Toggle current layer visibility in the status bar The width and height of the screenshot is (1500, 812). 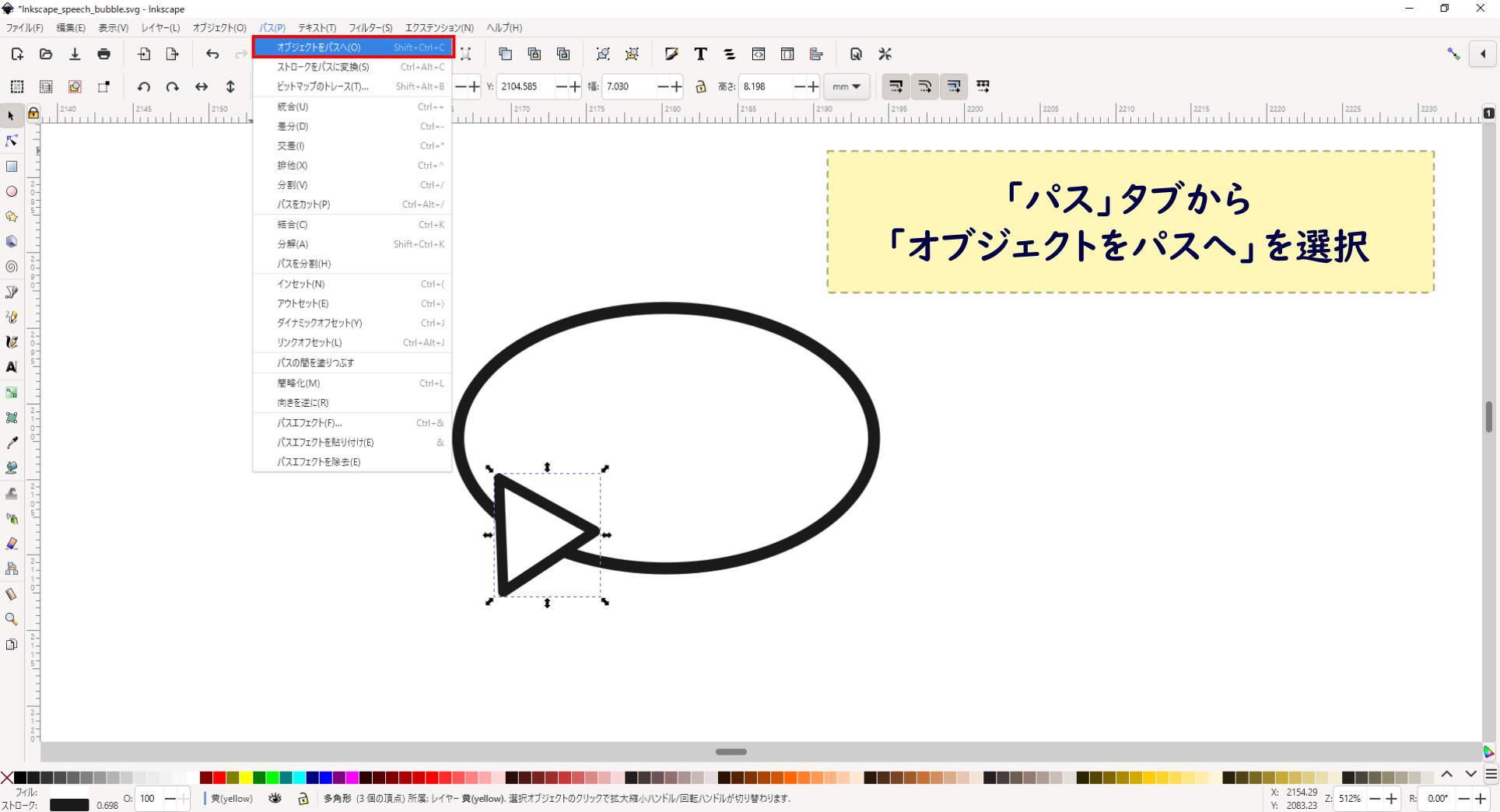point(275,799)
